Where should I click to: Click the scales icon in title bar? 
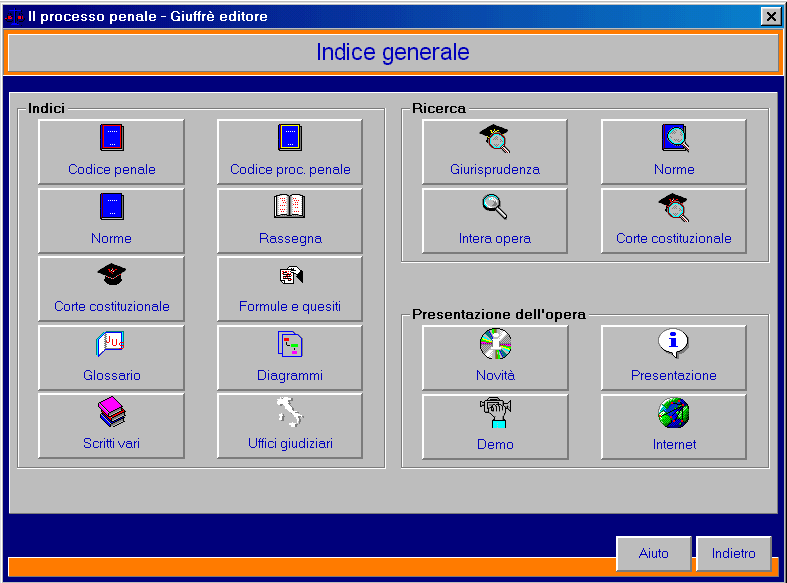click(14, 17)
